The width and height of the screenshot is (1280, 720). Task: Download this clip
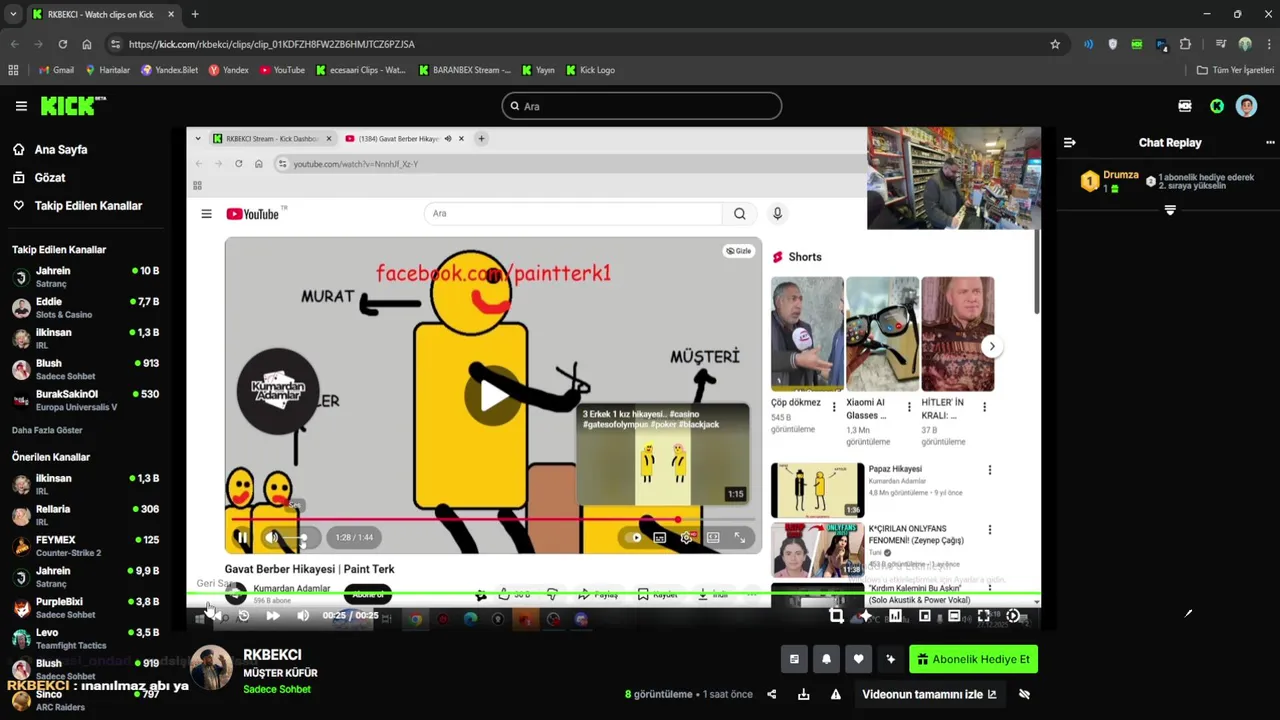click(x=804, y=694)
